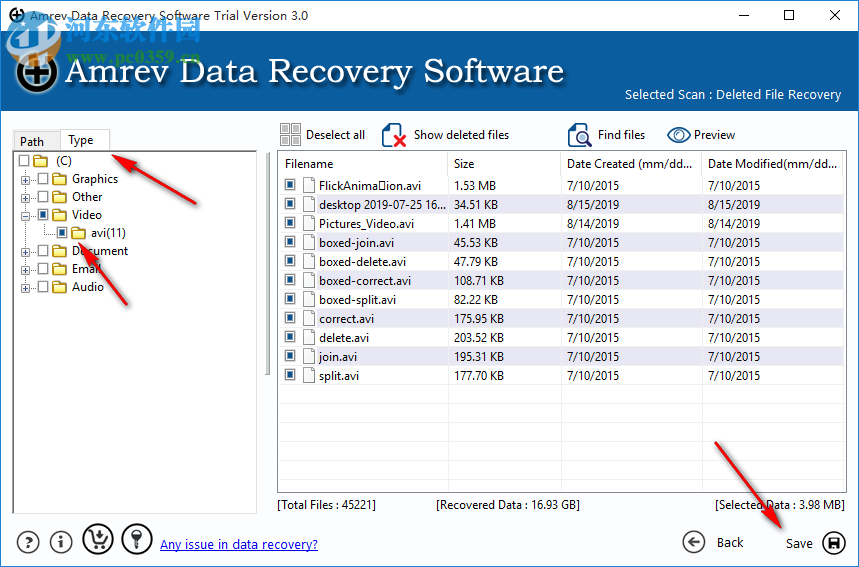Click the Save floppy disk icon

coord(834,543)
